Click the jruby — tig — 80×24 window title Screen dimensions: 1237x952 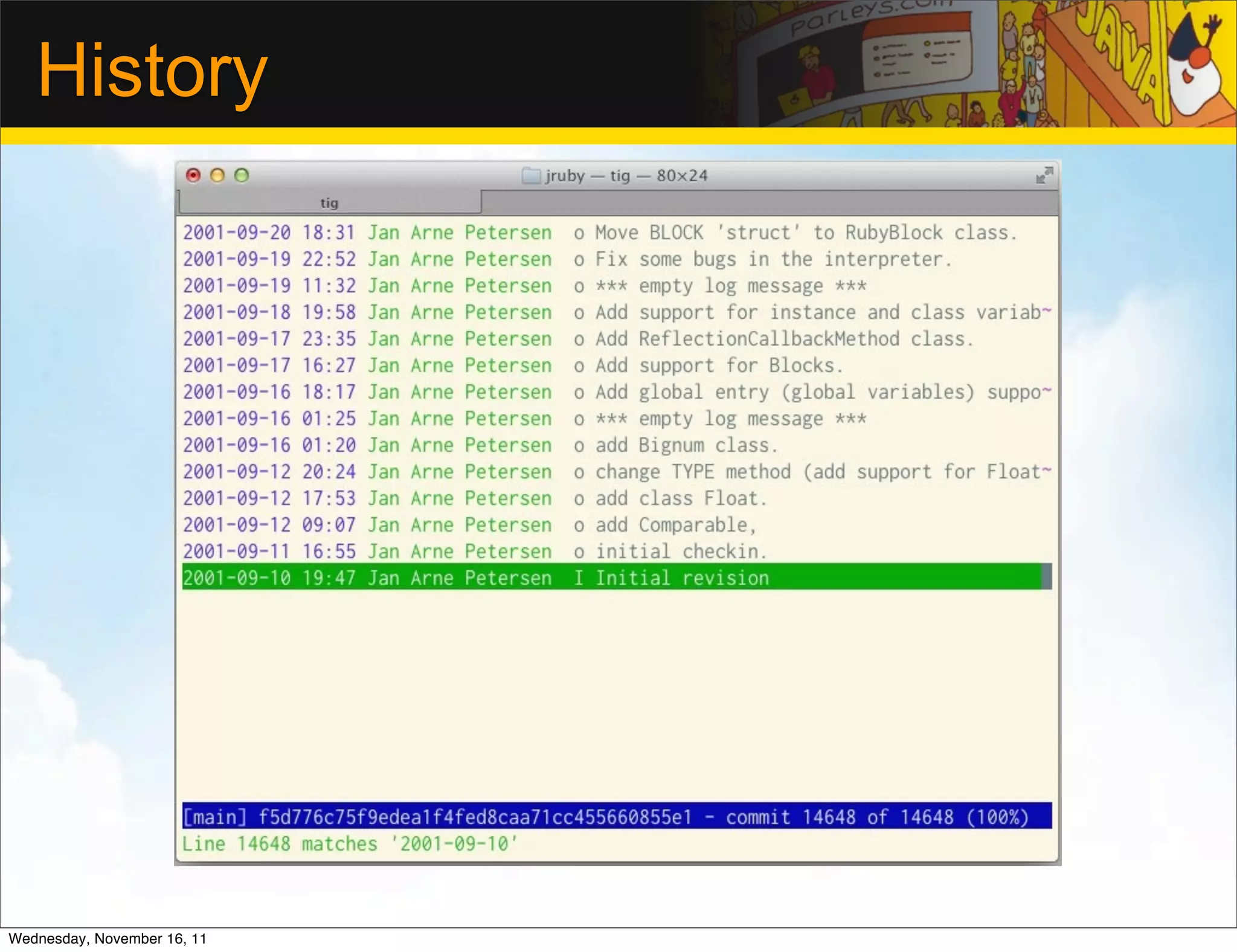coord(626,176)
